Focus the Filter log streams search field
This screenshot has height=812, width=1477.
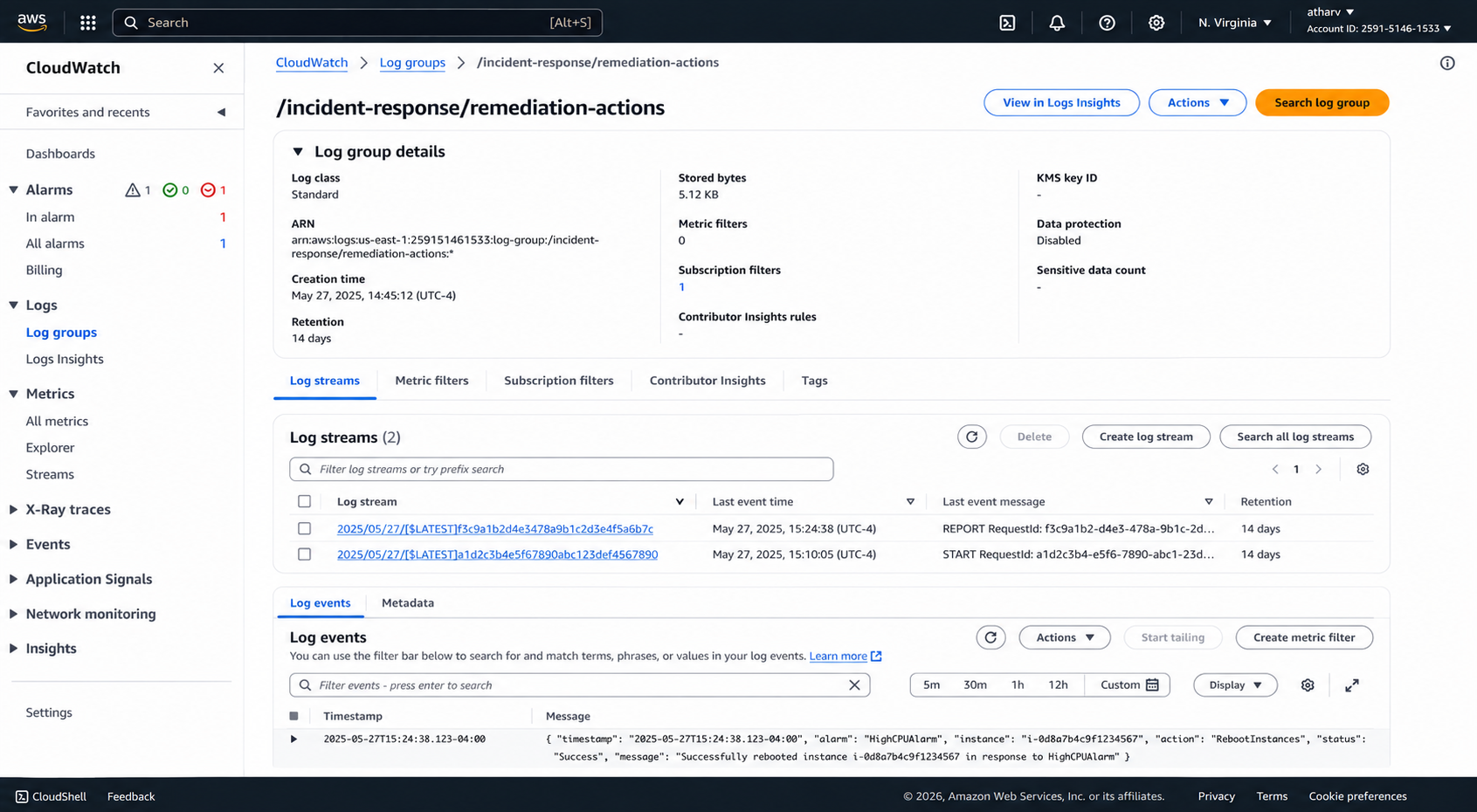pyautogui.click(x=562, y=470)
